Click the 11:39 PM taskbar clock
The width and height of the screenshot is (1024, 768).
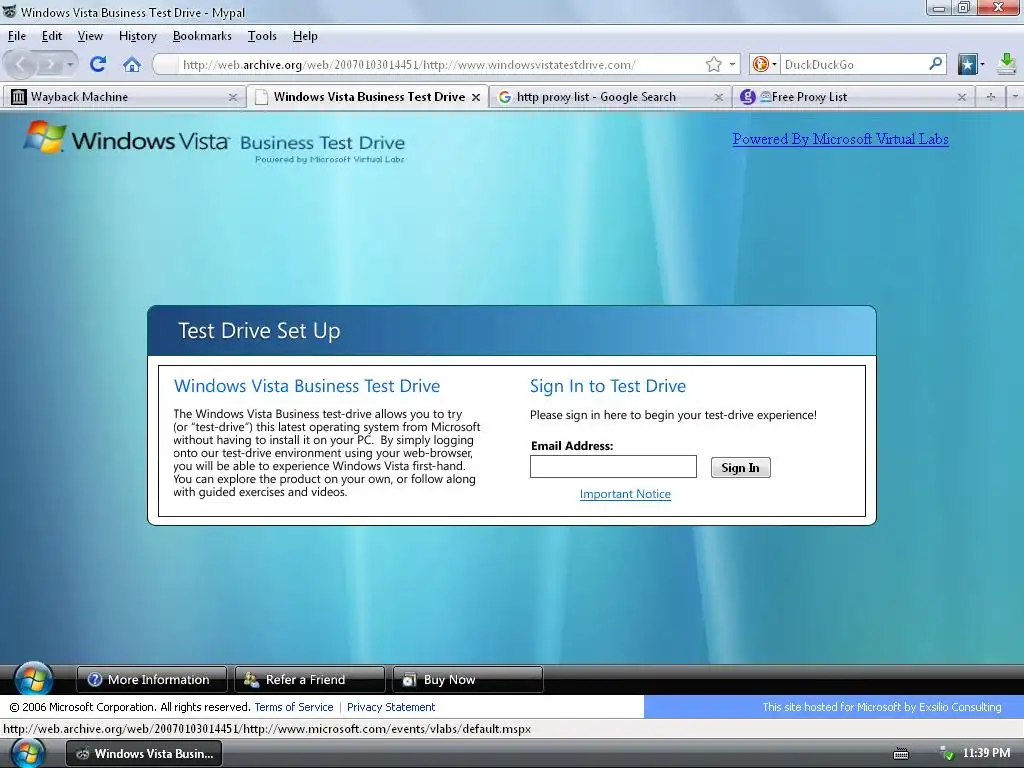[x=986, y=753]
